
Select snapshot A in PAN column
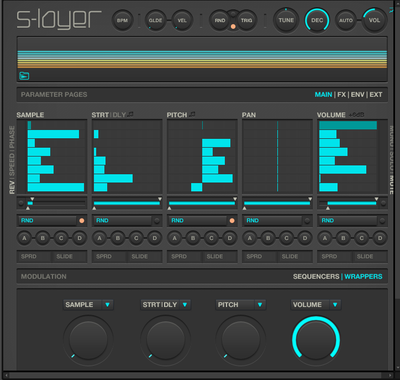click(250, 238)
